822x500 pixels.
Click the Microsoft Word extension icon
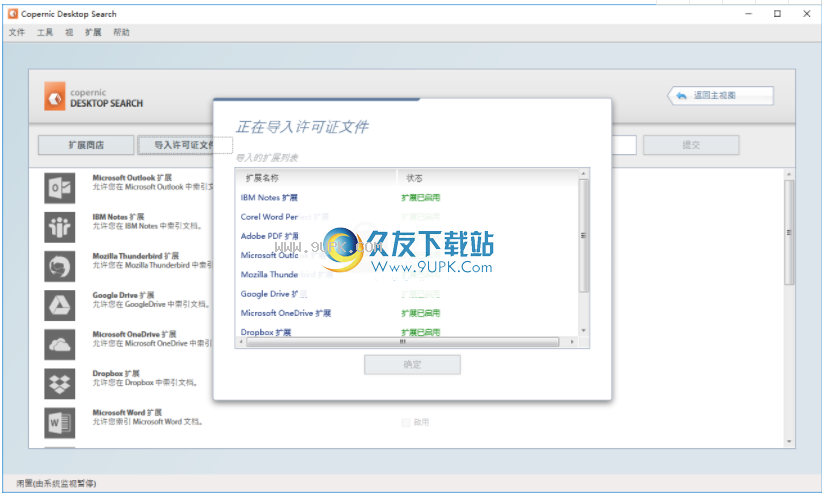tap(59, 422)
